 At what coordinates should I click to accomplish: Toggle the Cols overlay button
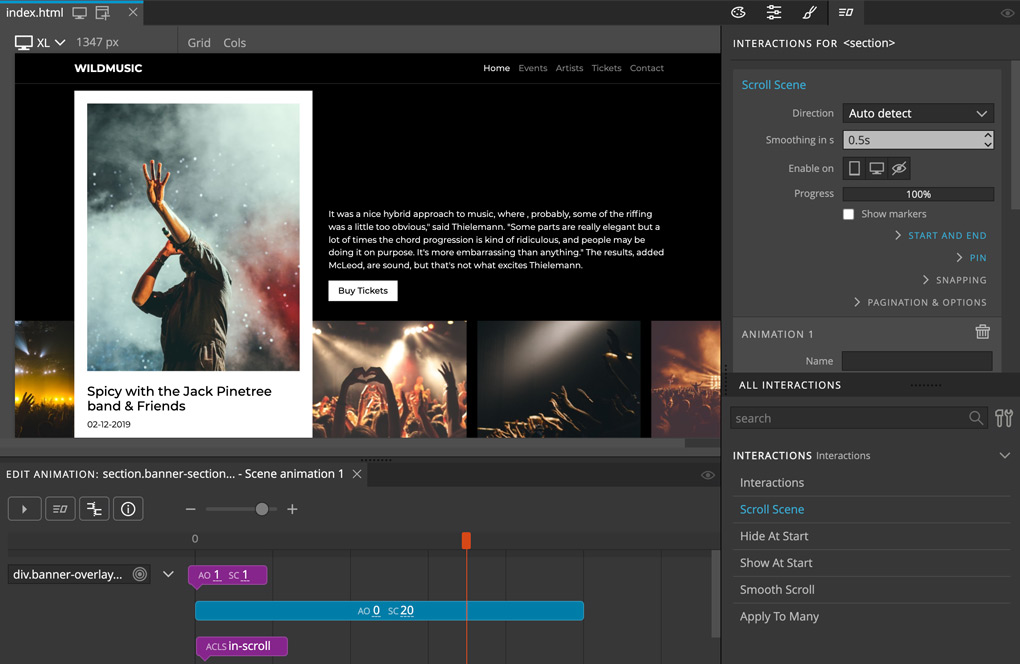pyautogui.click(x=234, y=42)
